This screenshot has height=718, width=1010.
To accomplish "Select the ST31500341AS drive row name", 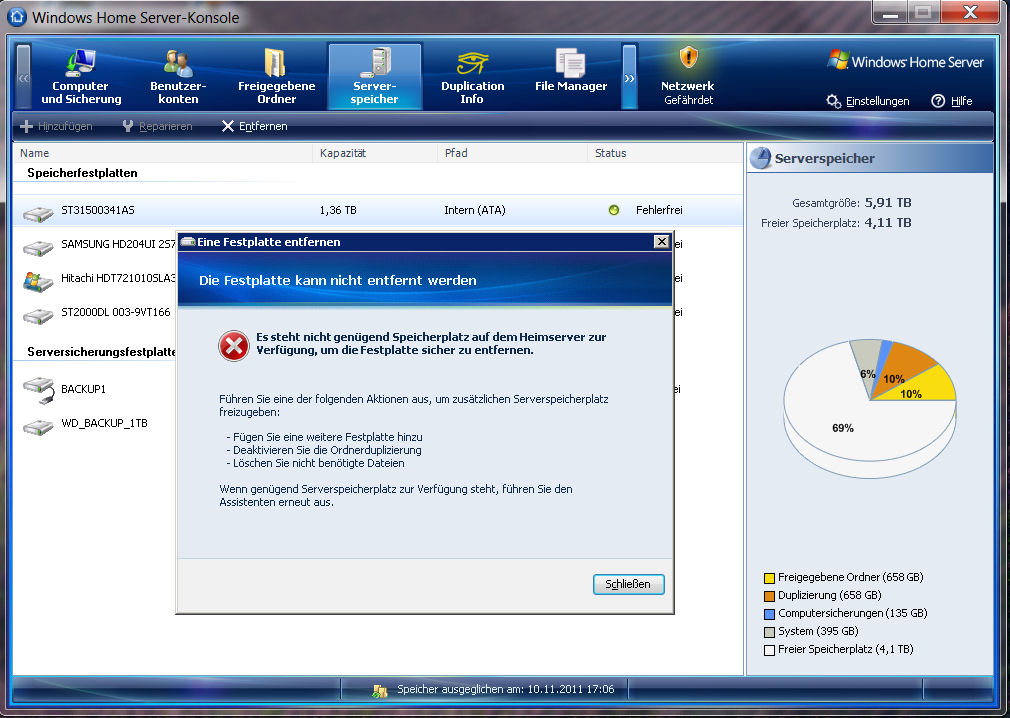I will 98,210.
